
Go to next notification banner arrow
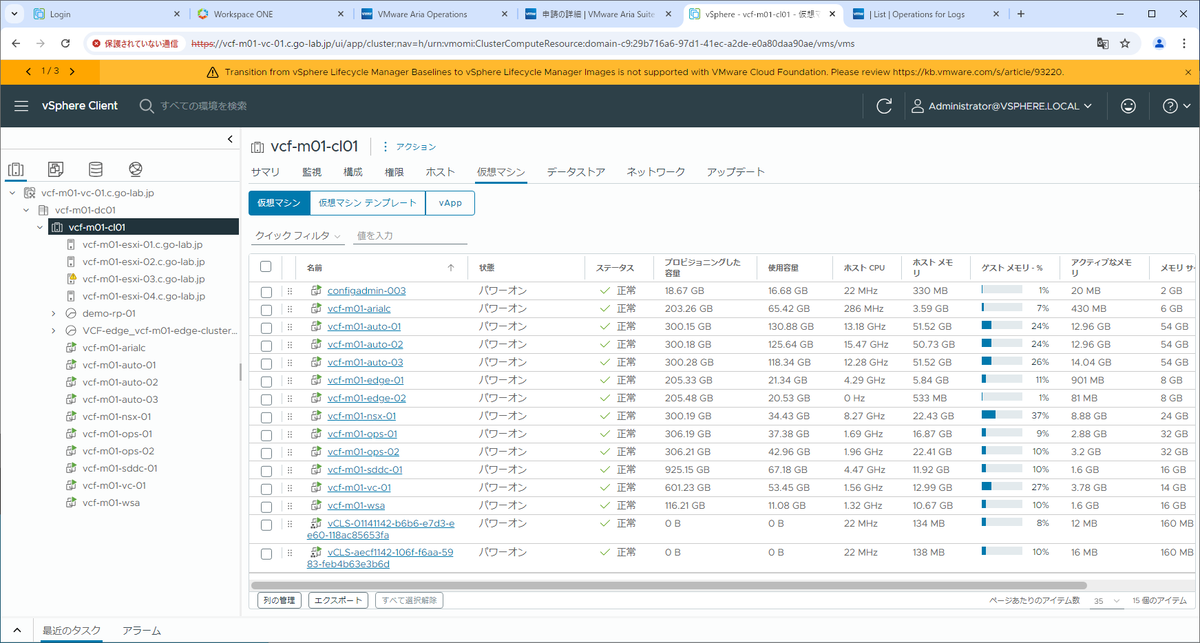click(72, 71)
